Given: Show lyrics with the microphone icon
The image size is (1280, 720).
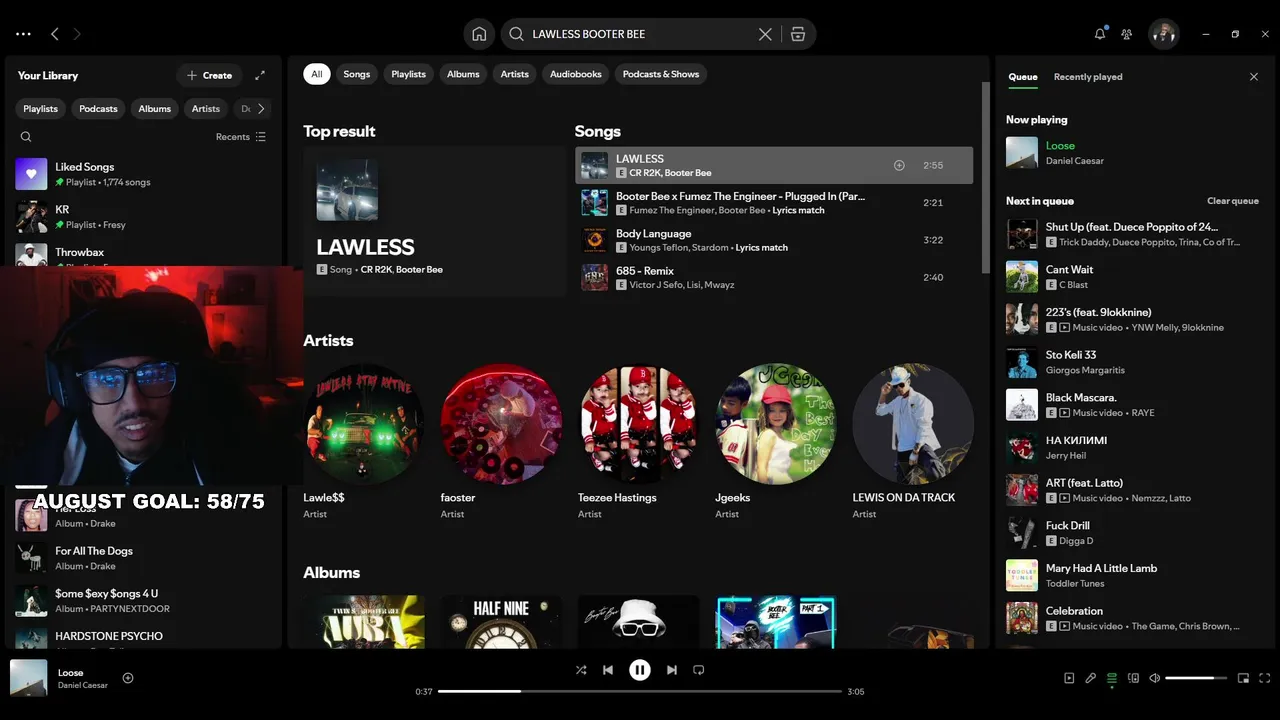Looking at the screenshot, I should (1091, 678).
